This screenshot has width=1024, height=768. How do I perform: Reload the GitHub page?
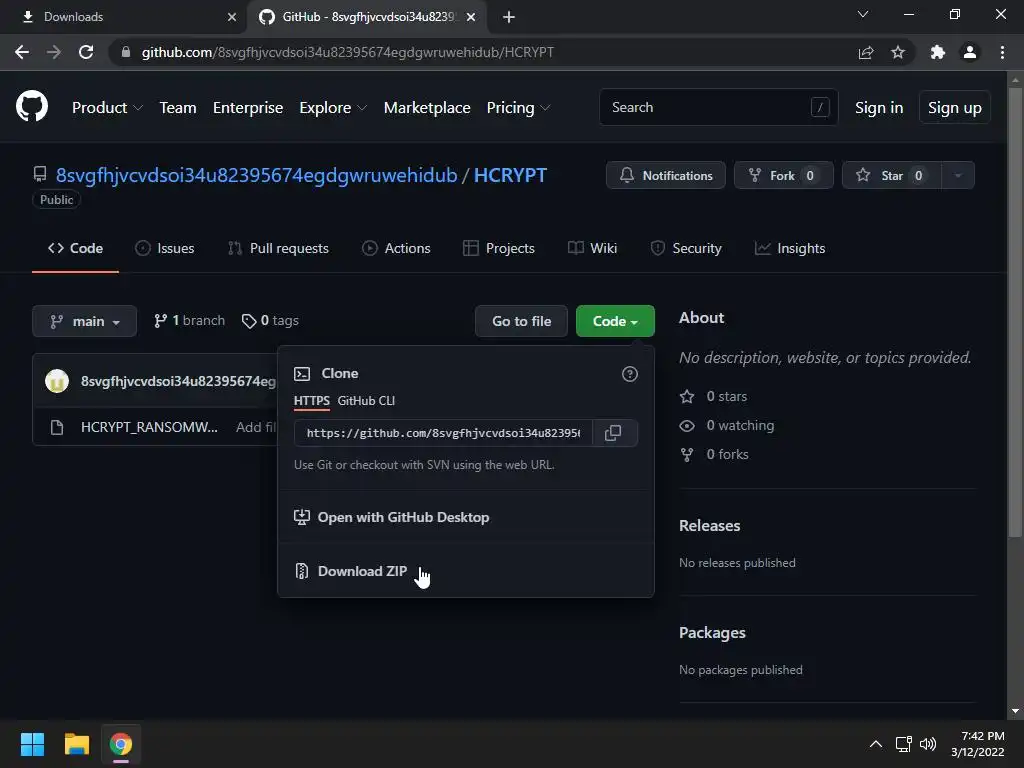(86, 52)
